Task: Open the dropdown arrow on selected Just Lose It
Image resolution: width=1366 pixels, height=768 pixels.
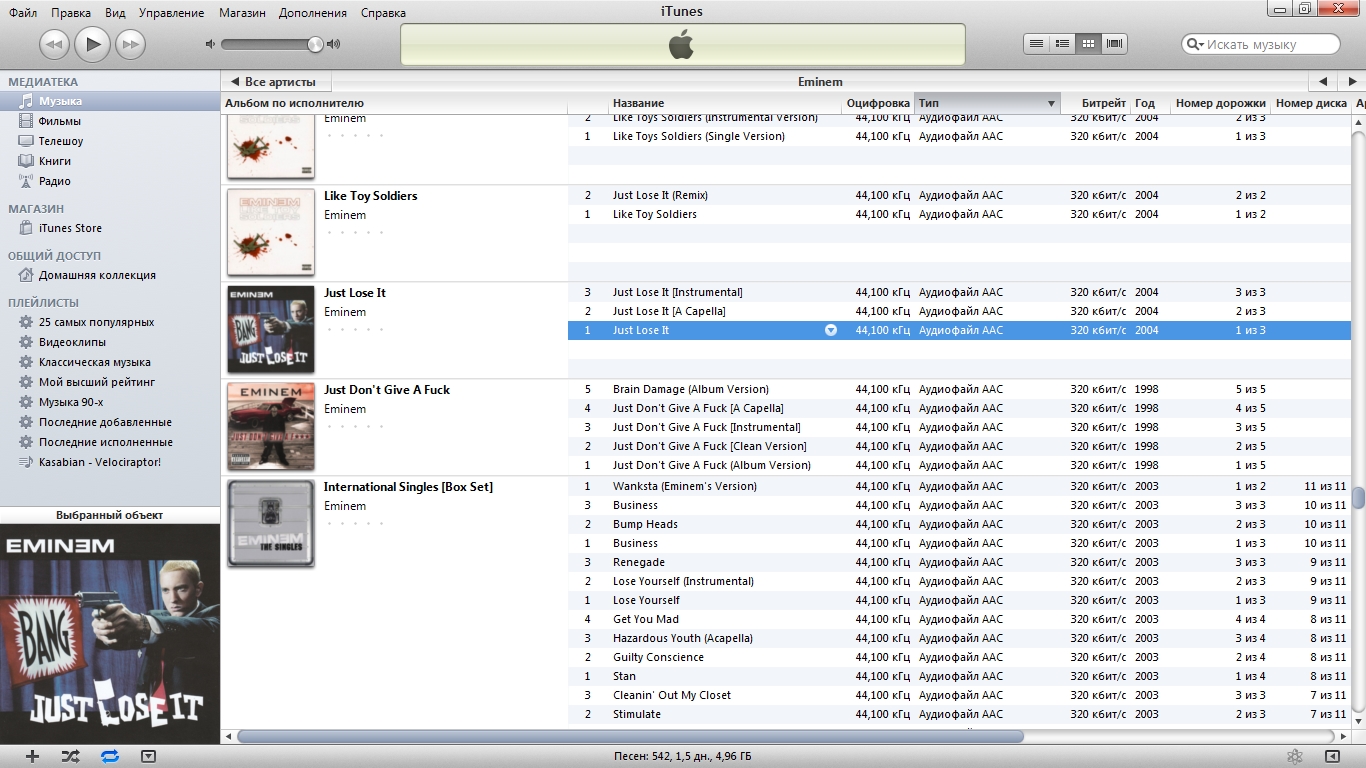Action: pos(830,330)
